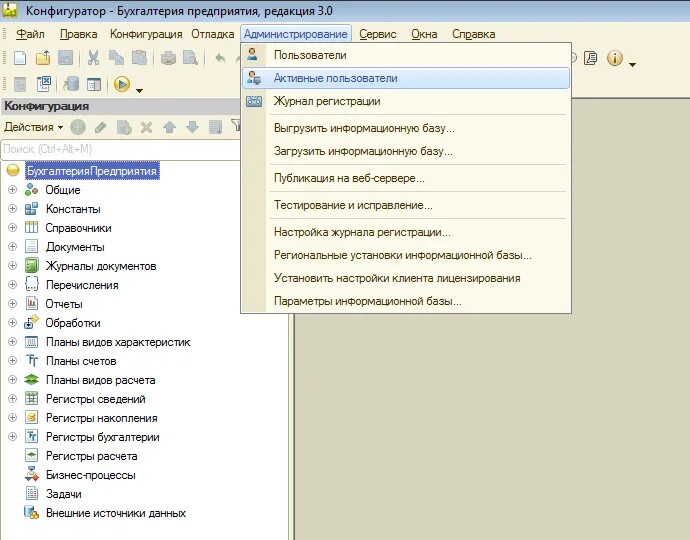Image resolution: width=690 pixels, height=540 pixels.
Task: Click the Copy-add icon in Конфигурация panel
Action: 124,127
